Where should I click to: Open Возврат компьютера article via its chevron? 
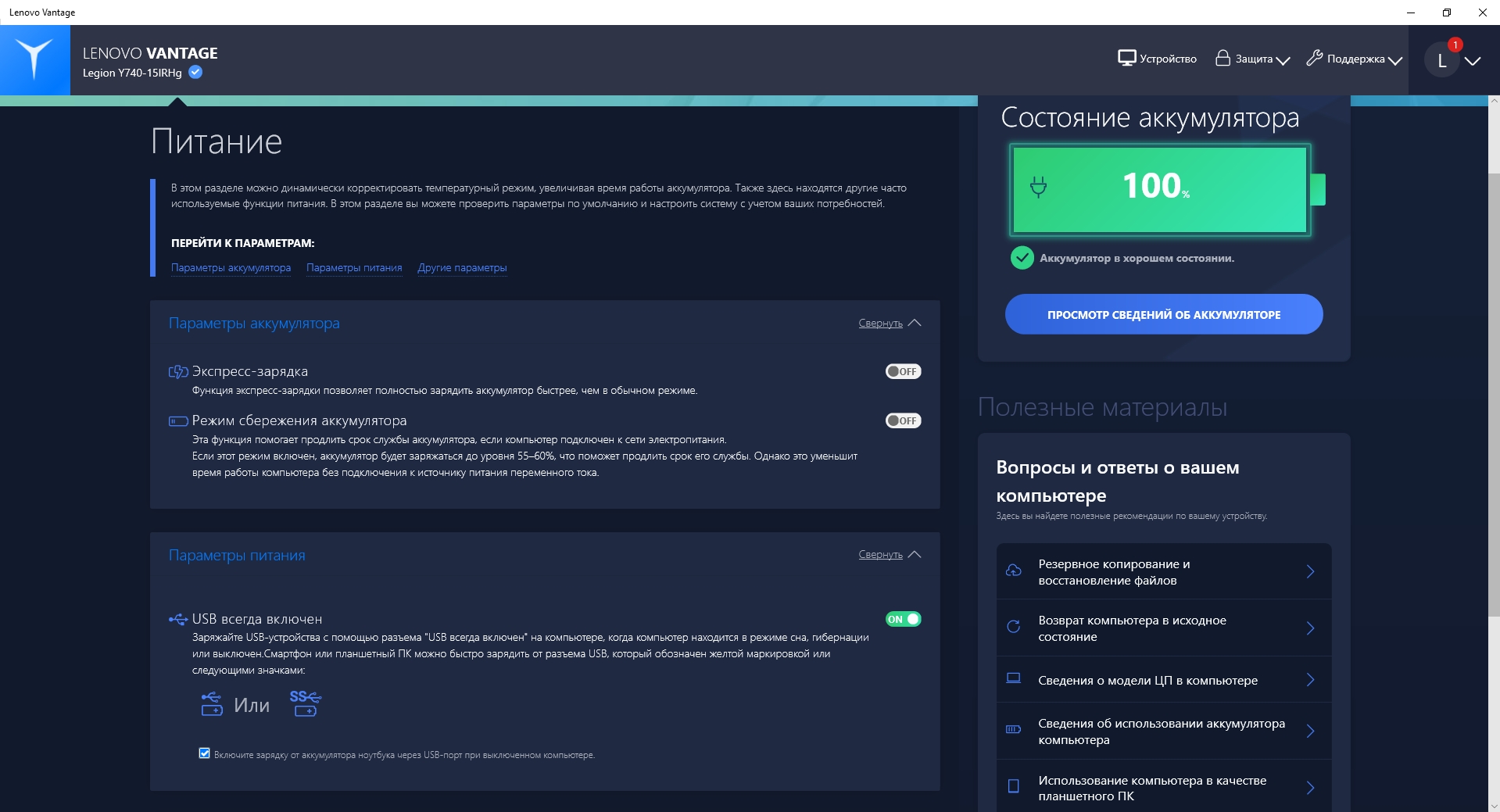(1311, 628)
